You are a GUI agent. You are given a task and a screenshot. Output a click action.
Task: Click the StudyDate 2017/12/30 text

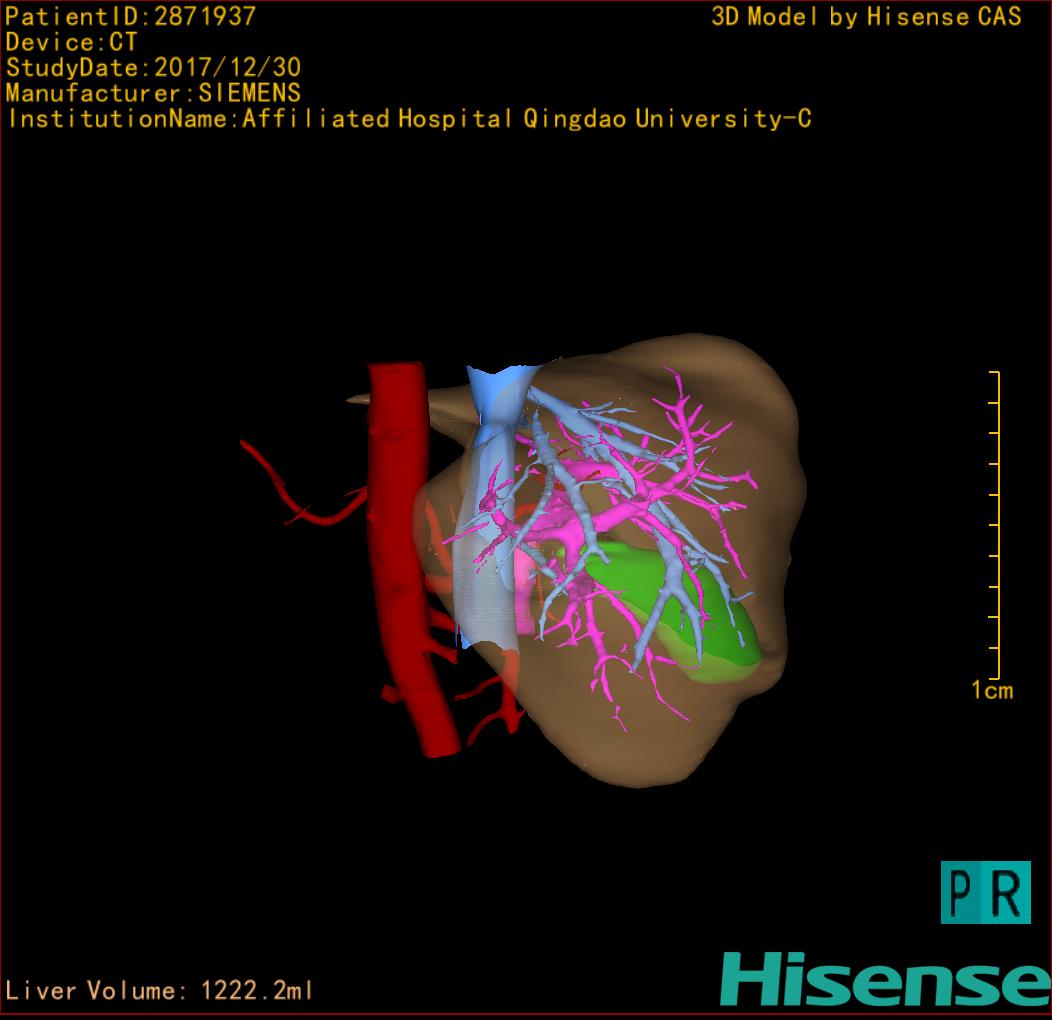coord(153,68)
